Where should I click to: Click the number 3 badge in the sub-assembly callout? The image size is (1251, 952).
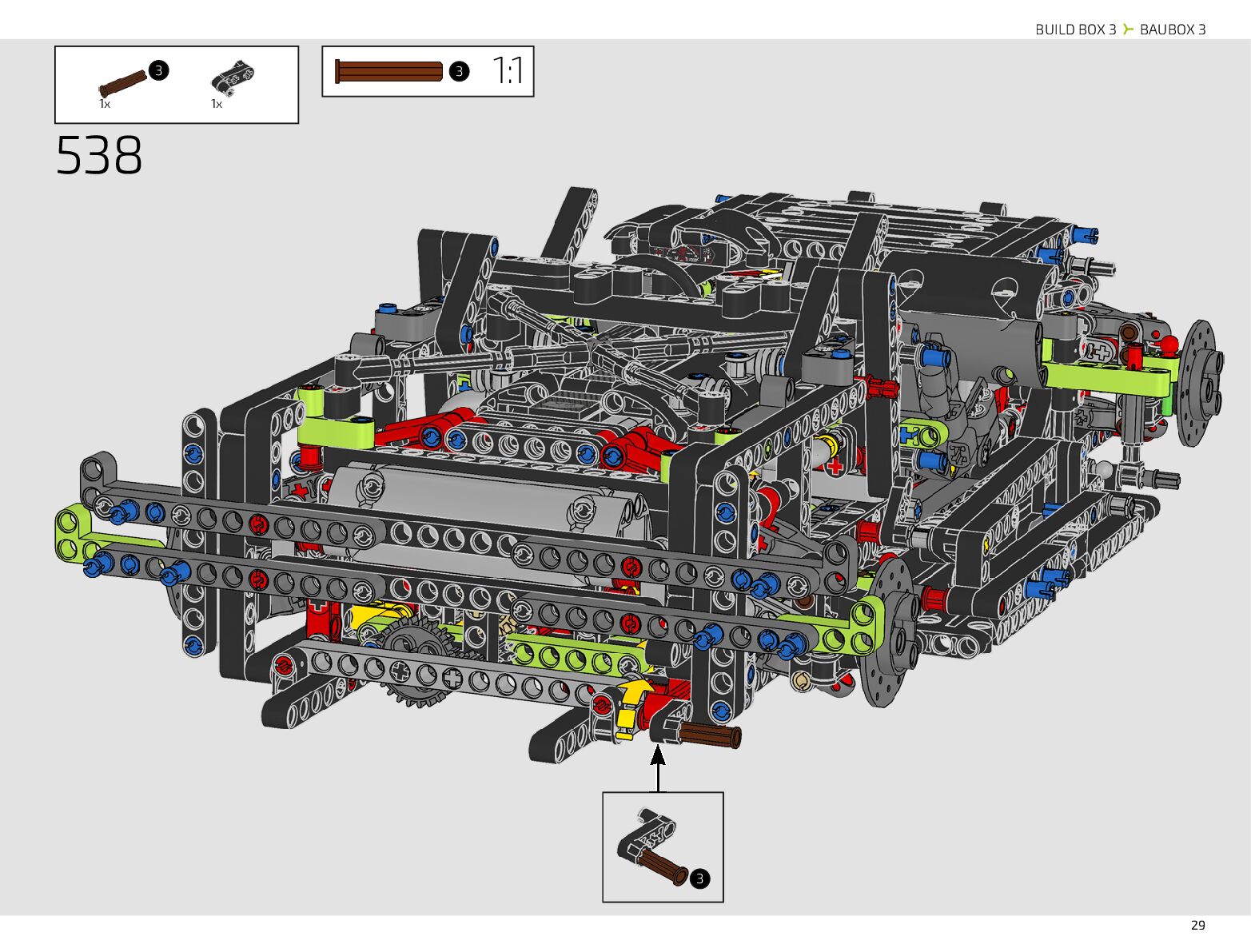pos(699,878)
